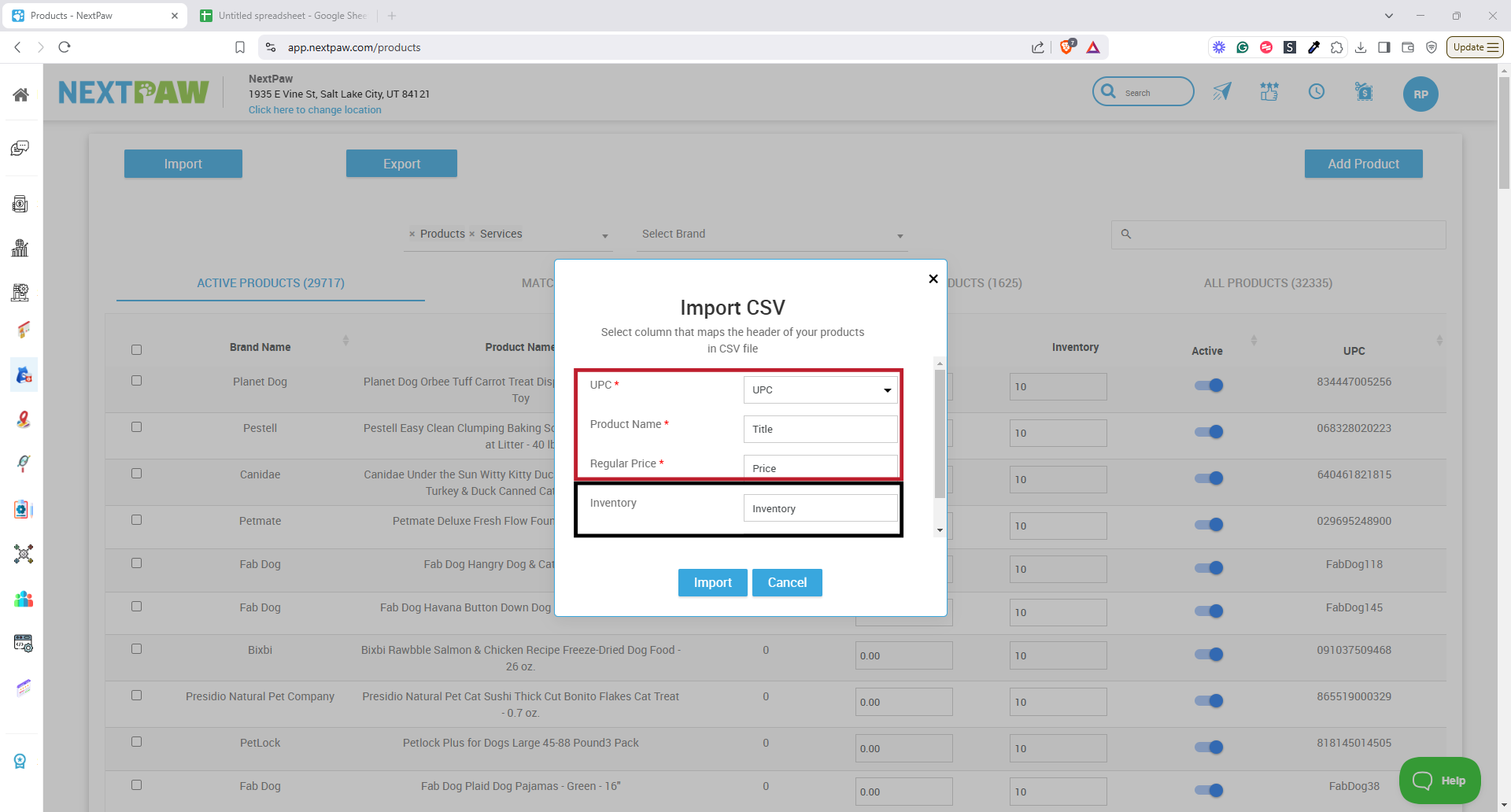Click the change location link
The width and height of the screenshot is (1511, 812).
pyautogui.click(x=315, y=110)
